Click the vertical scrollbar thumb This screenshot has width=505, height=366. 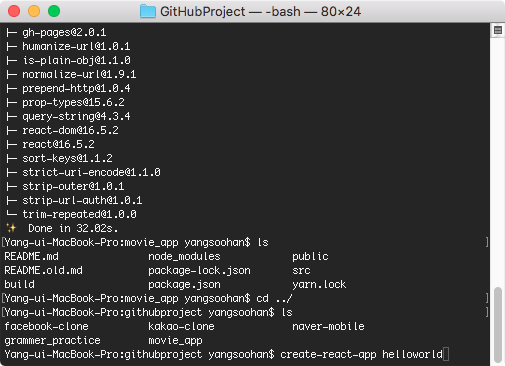[x=498, y=325]
